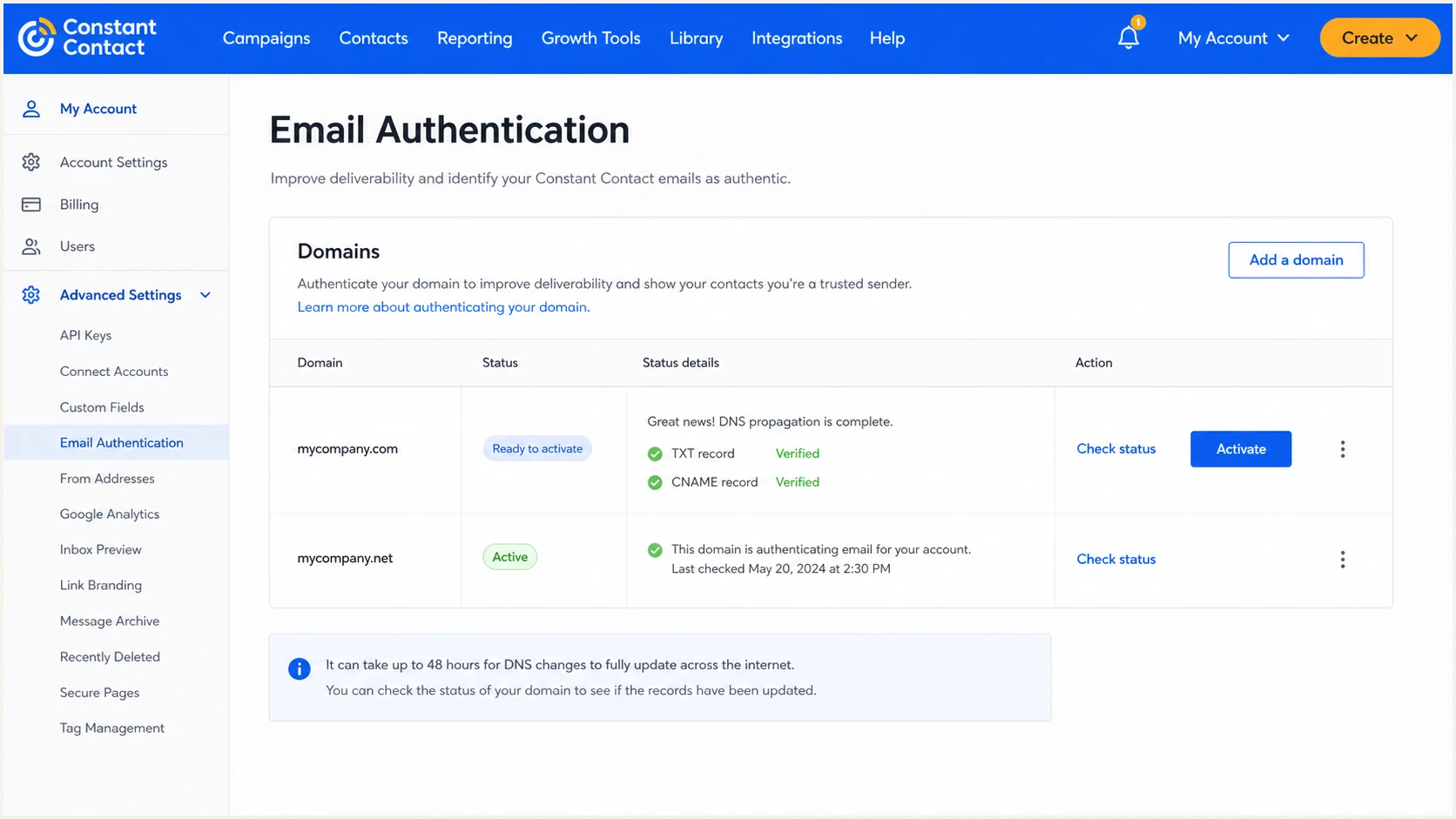Viewport: 1456px width, 819px height.
Task: Open Message Archive in sidebar
Action: (110, 621)
